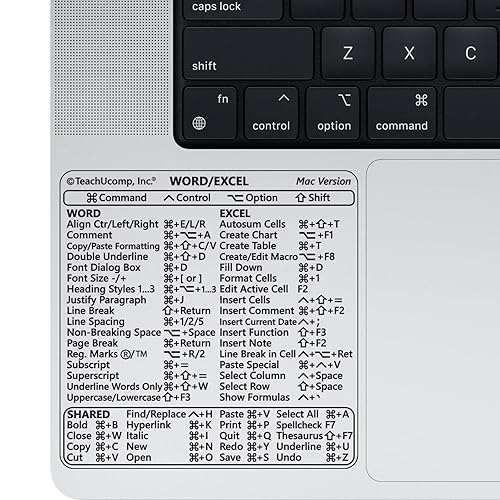Click the "Fill Down" row
Image resolution: width=500 pixels, height=500 pixels.
[x=271, y=267]
